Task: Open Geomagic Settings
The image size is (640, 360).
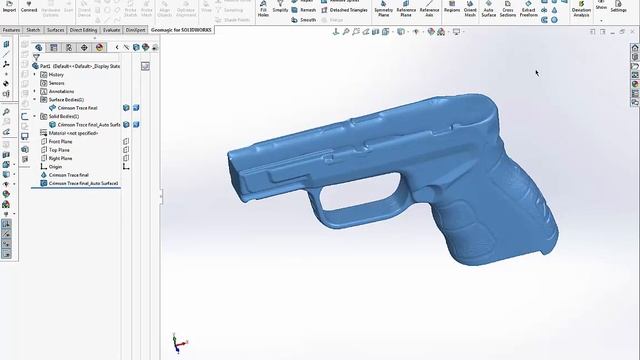Action: coord(618,7)
